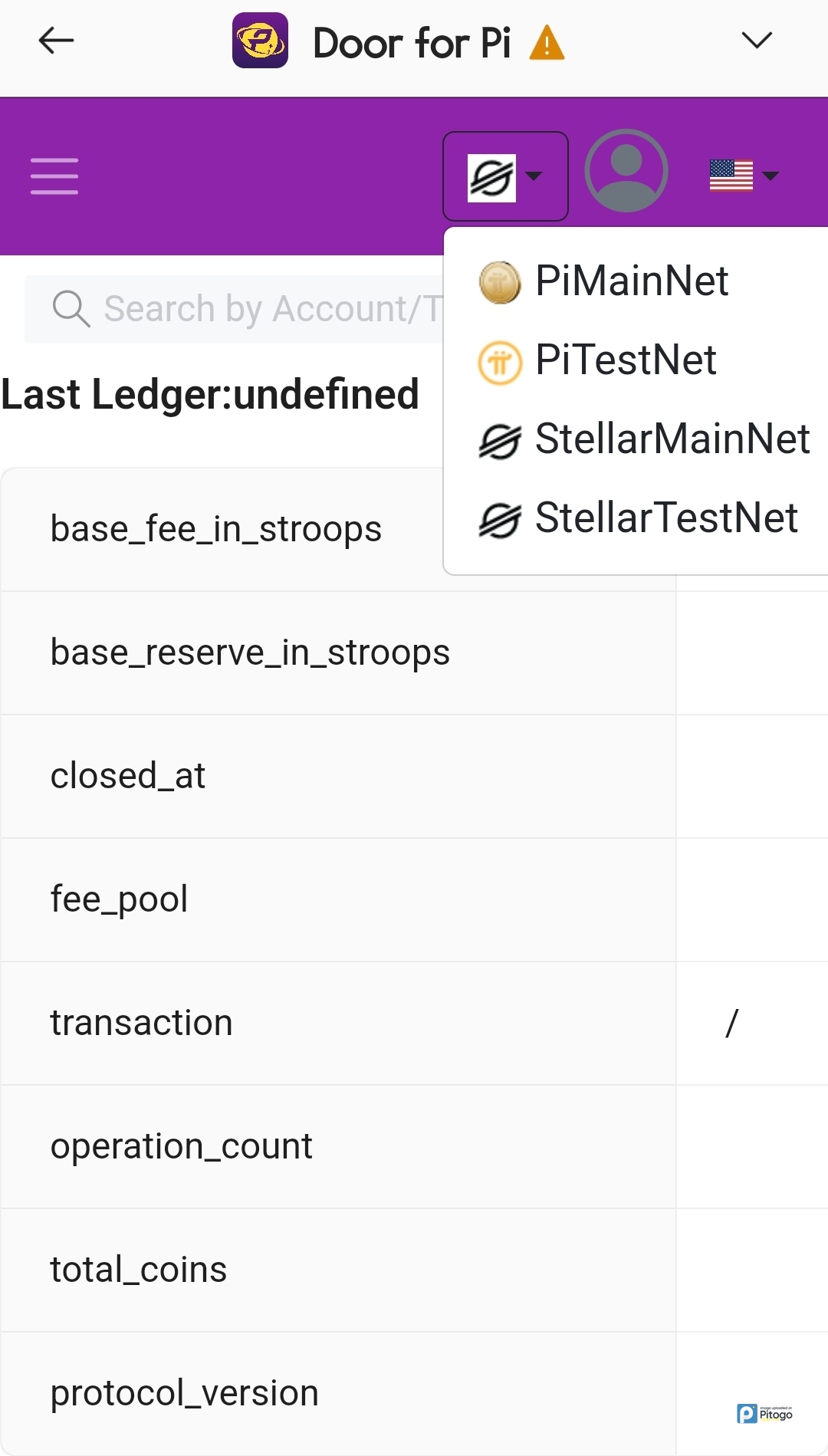Switch to StellarMainNet network
This screenshot has height=1456, width=828.
(x=672, y=439)
